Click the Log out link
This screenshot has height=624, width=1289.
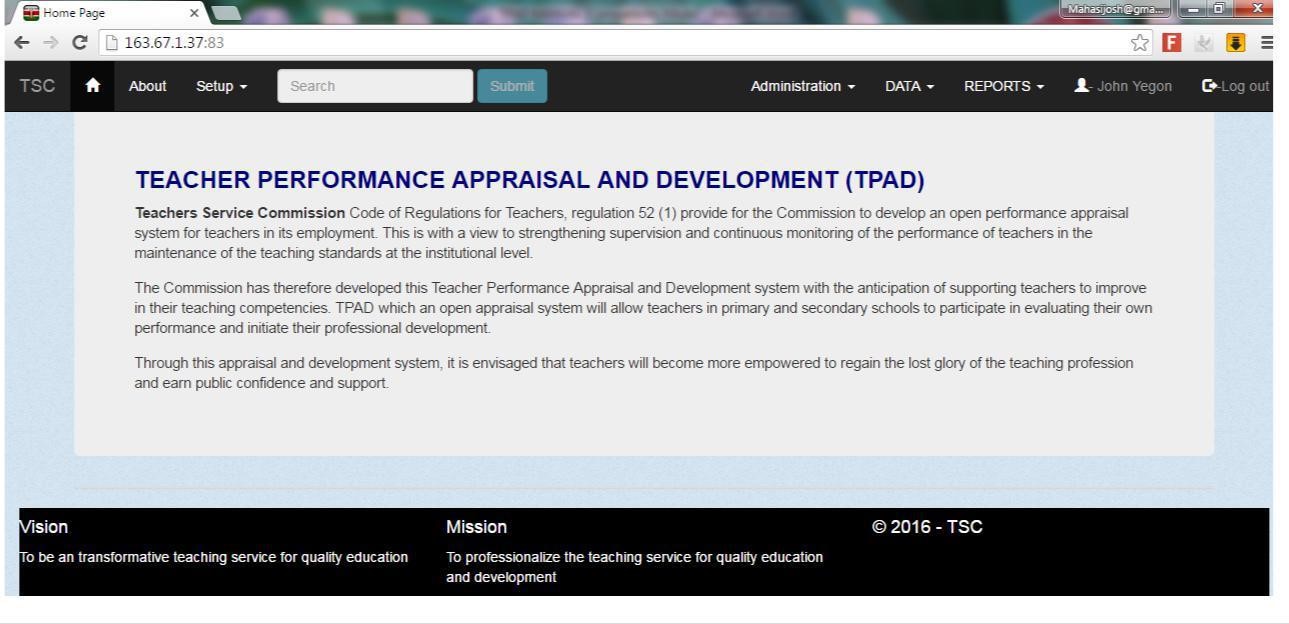coord(1235,86)
